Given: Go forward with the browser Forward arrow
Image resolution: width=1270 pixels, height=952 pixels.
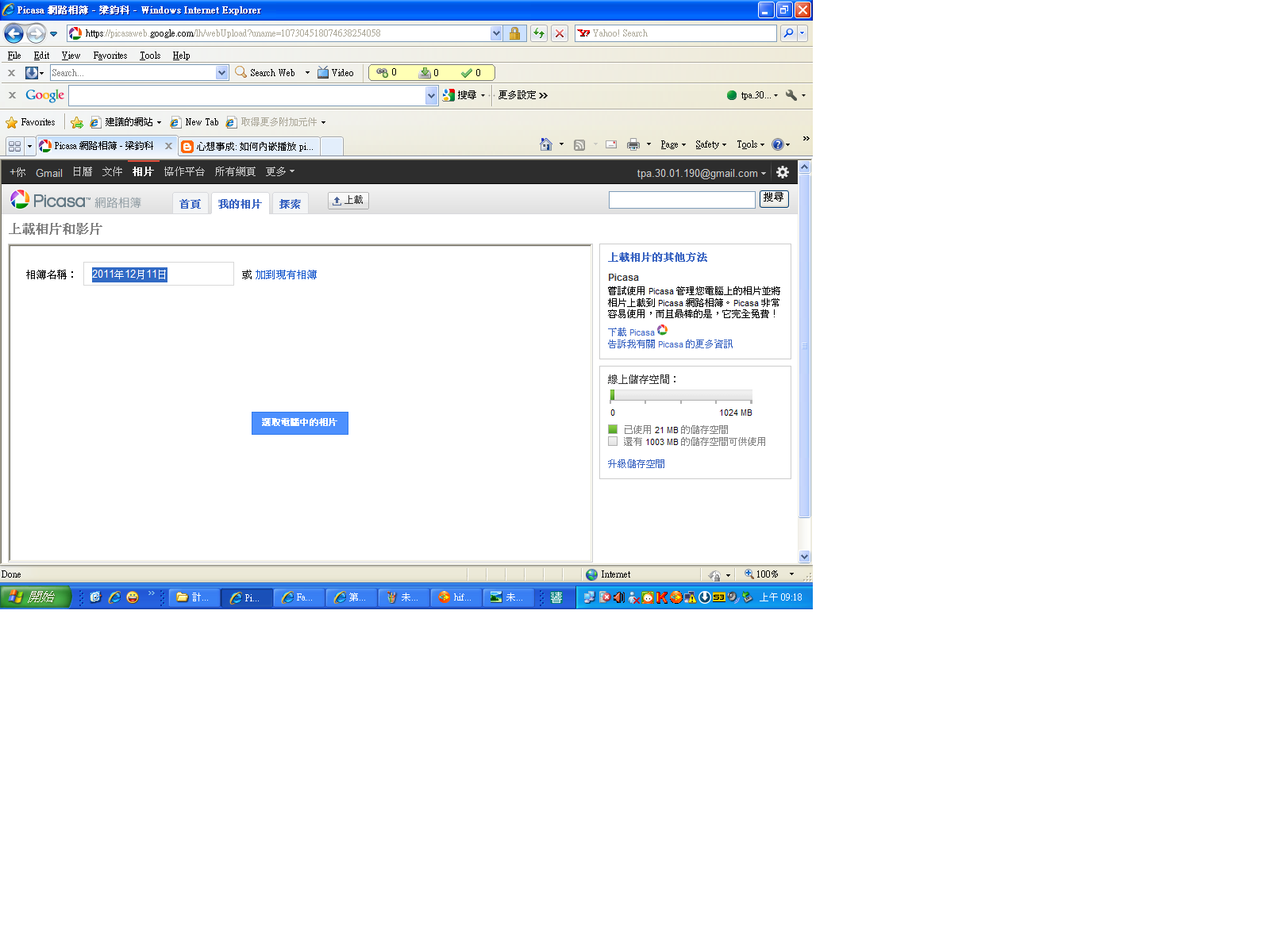Looking at the screenshot, I should pos(36,33).
